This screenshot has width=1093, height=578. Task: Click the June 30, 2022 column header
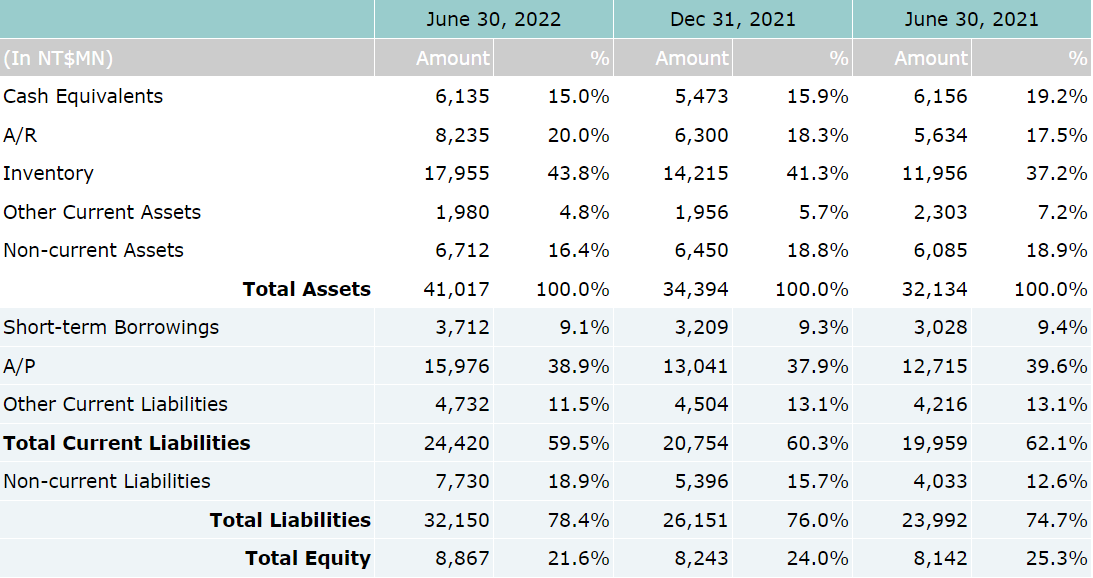tap(493, 19)
